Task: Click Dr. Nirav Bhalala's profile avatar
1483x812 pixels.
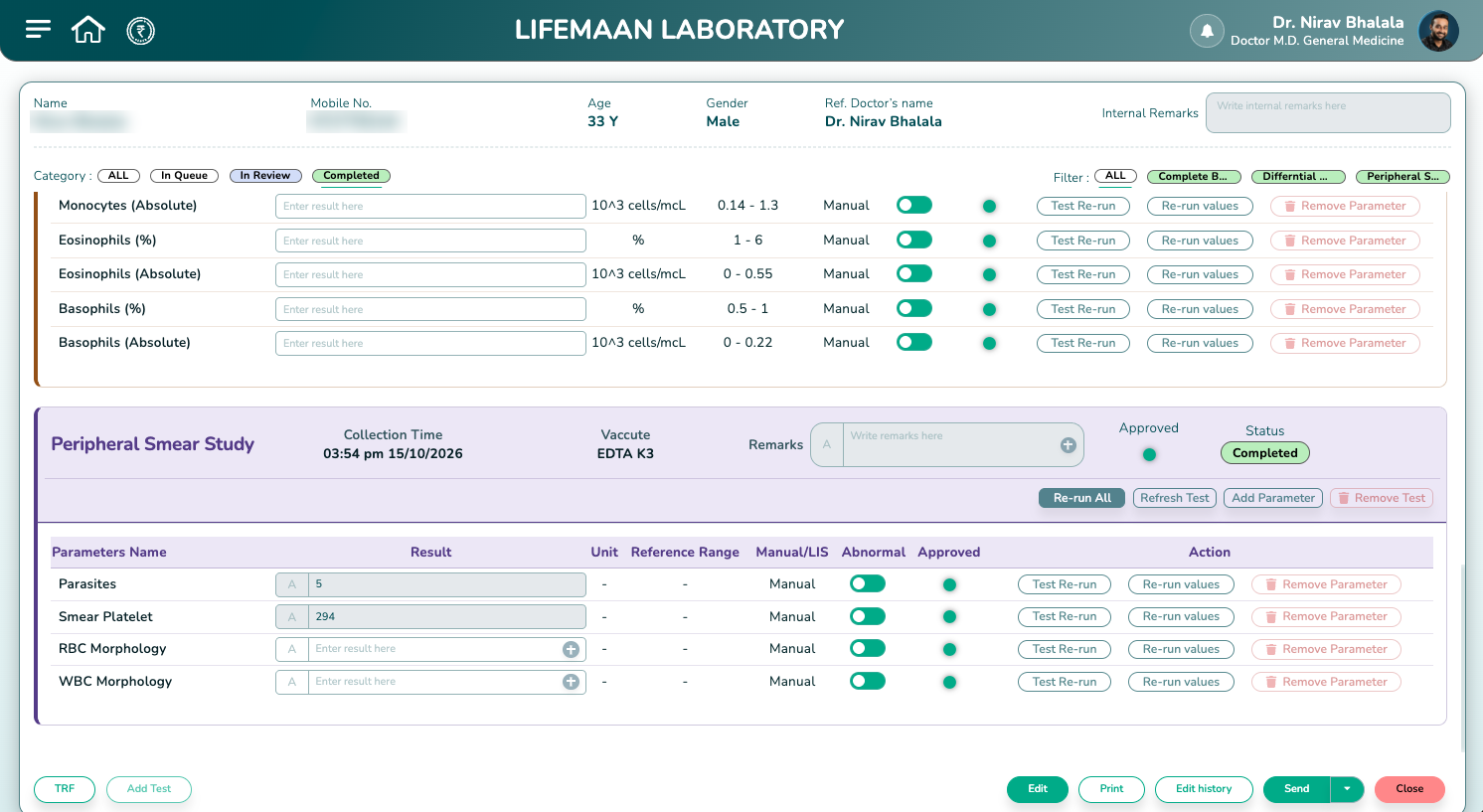Action: point(1438,31)
